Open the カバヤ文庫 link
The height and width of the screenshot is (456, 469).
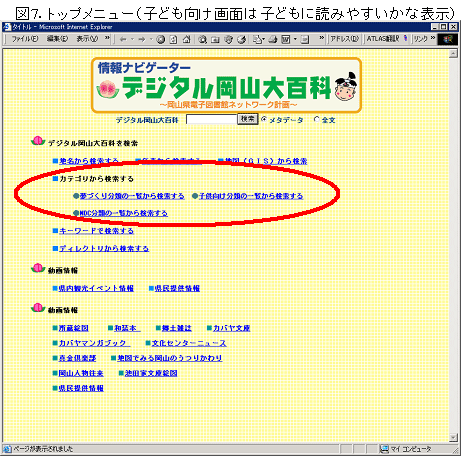(x=231, y=328)
